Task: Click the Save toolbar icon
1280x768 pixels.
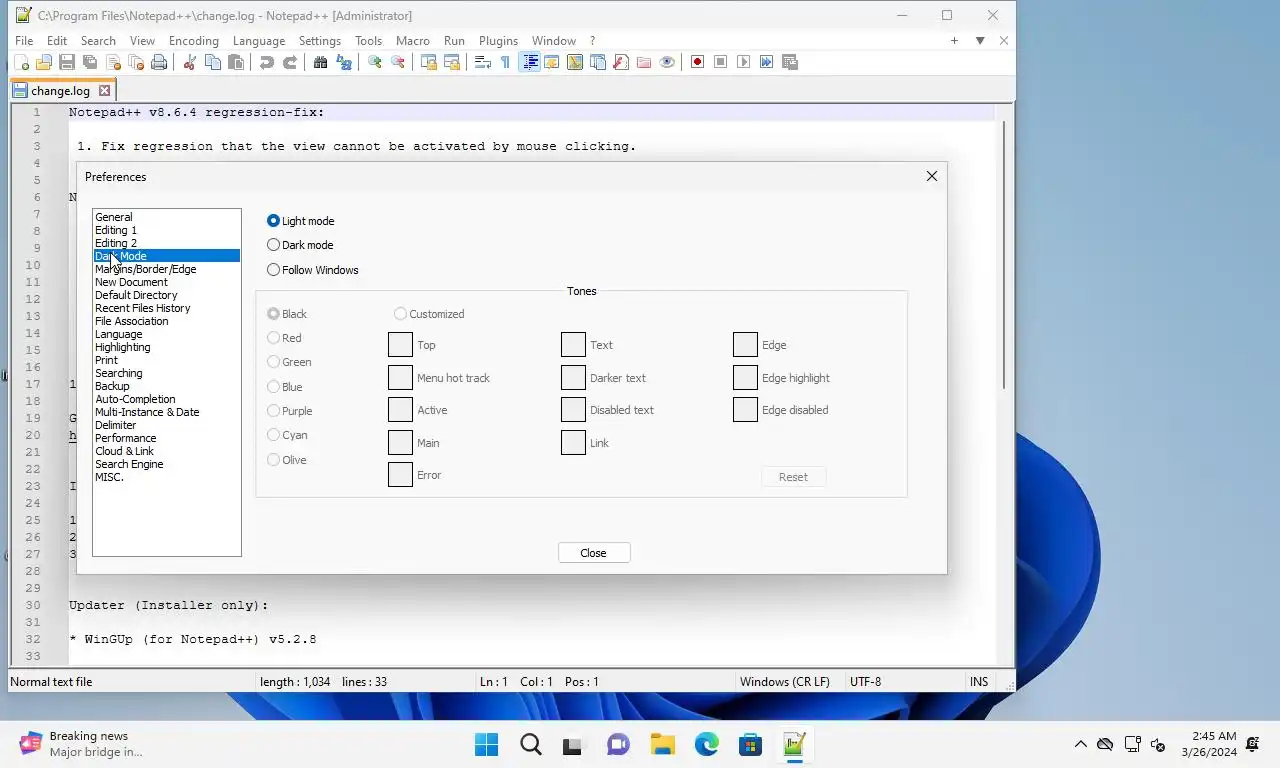Action: coord(67,62)
